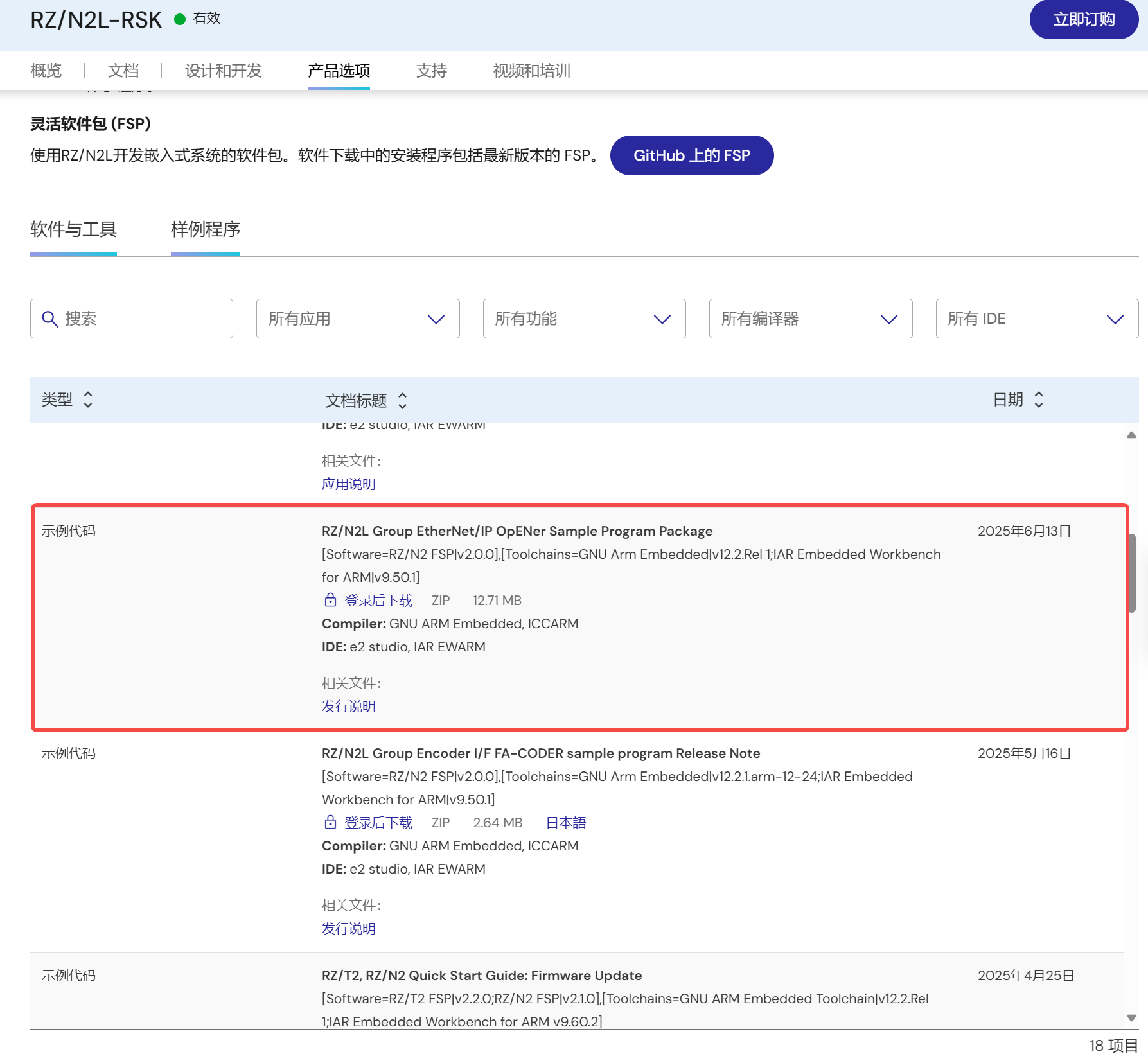This screenshot has width=1148, height=1054.
Task: Switch to the 软件与工具 tab
Action: point(73,230)
